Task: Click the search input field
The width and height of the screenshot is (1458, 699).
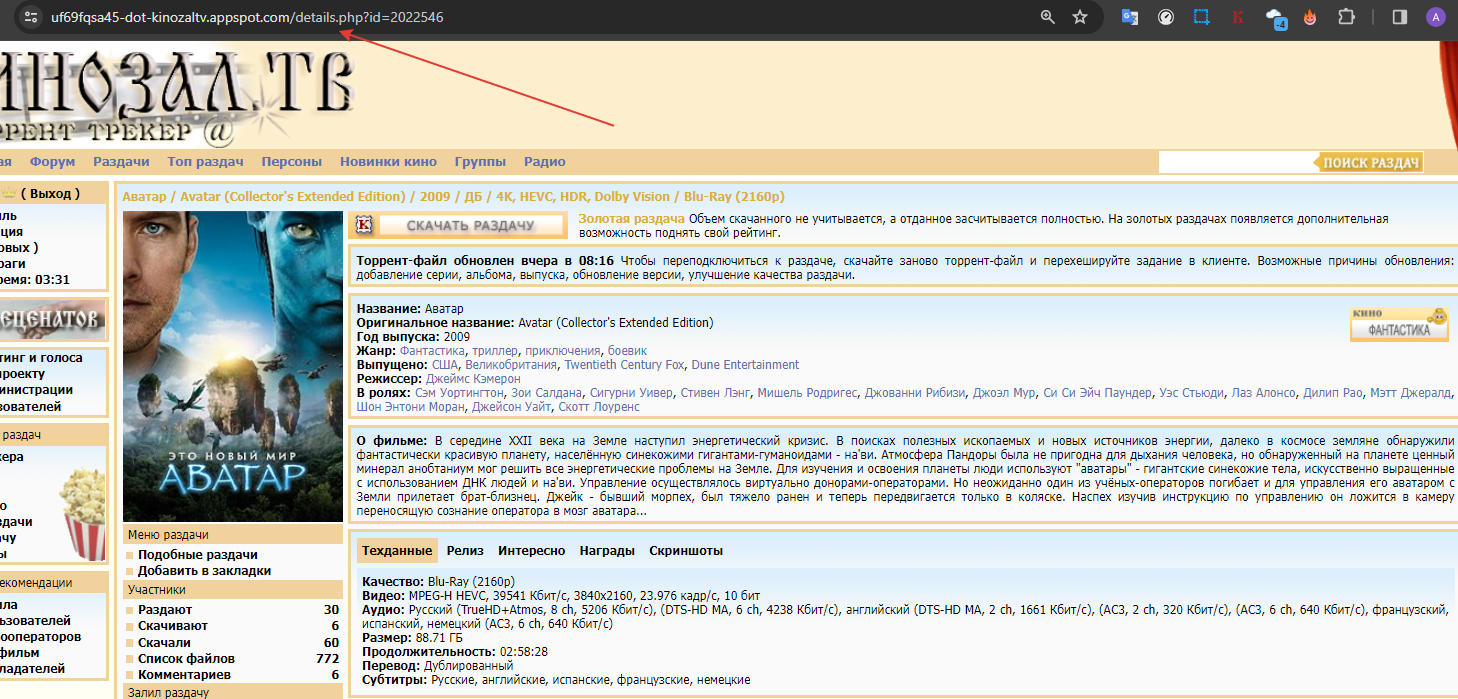Action: (1235, 162)
